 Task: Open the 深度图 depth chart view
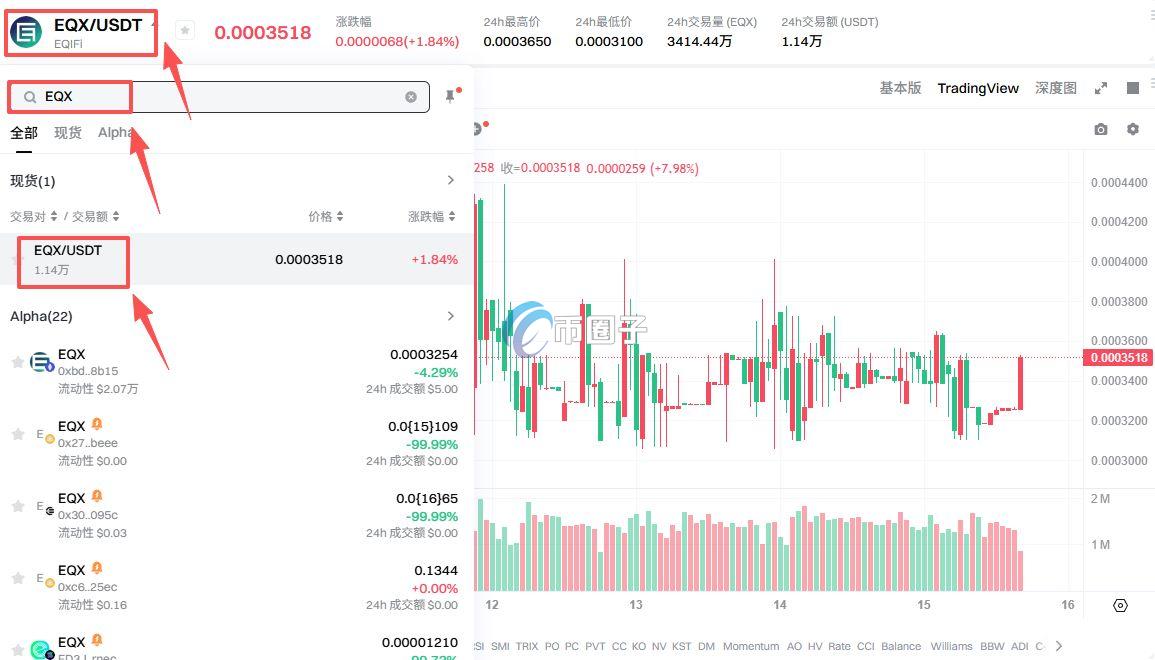(x=1054, y=88)
